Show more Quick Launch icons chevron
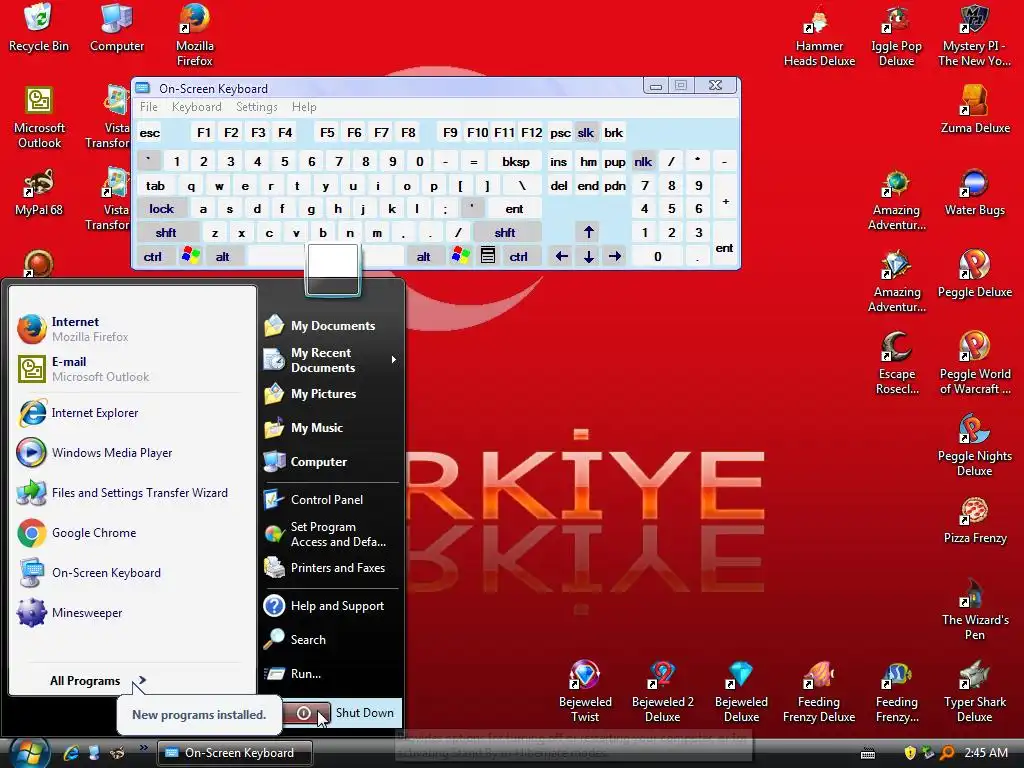Viewport: 1024px width, 768px height. (144, 748)
